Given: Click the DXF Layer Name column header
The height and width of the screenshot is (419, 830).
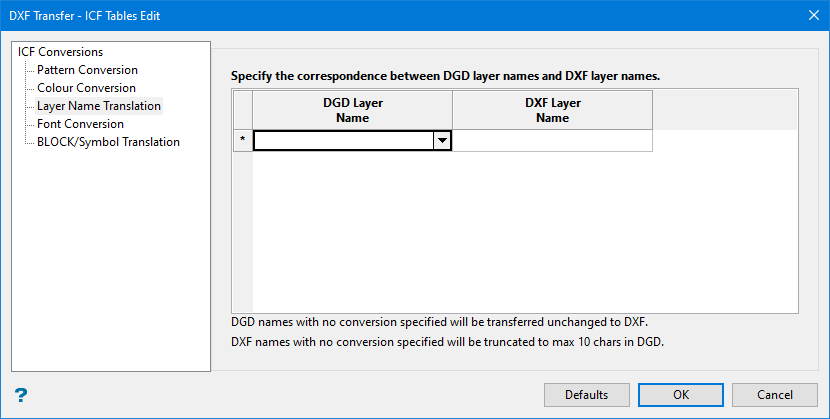Looking at the screenshot, I should point(552,110).
